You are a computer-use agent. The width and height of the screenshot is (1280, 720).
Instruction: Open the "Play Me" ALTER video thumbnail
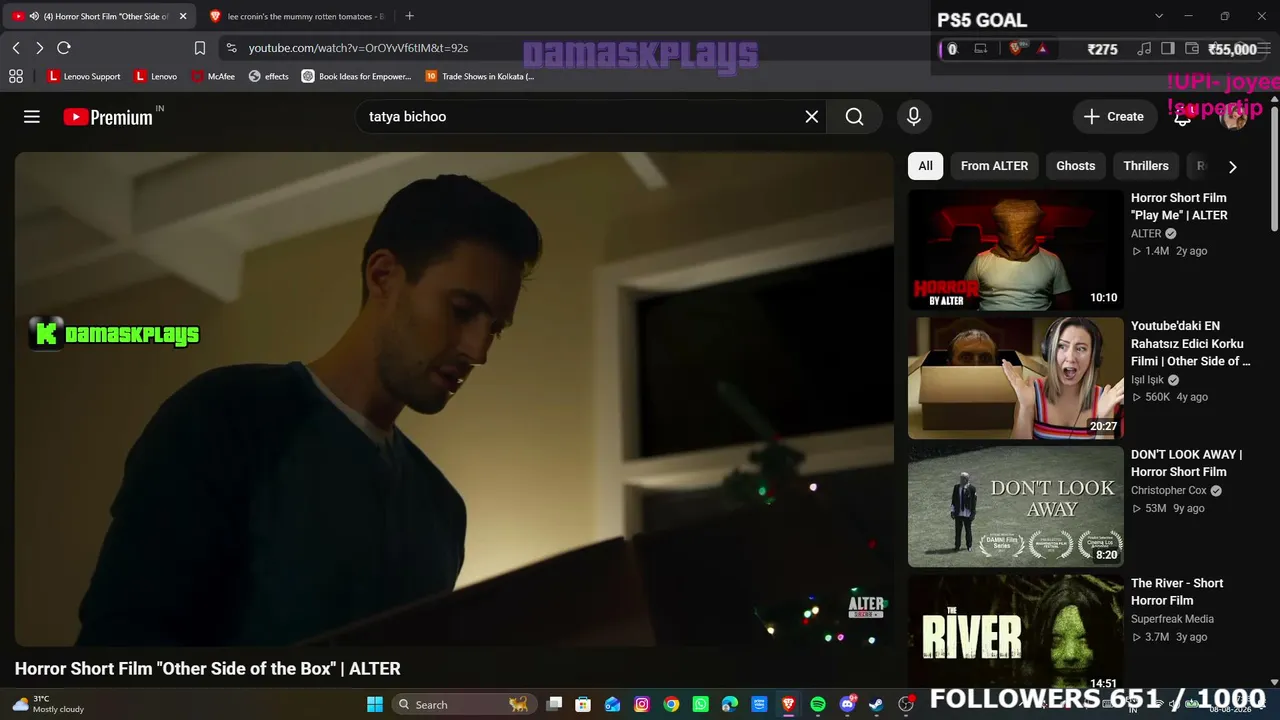click(1016, 250)
